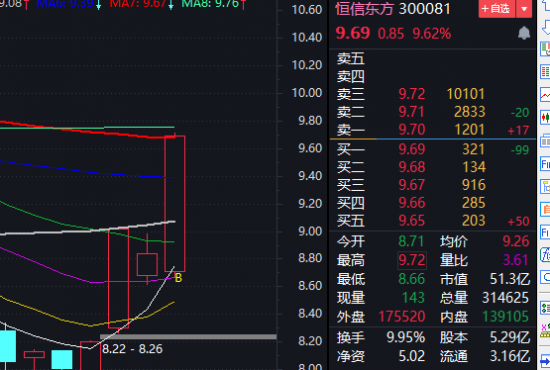Click the price alert bell icon
550x370 pixels.
pyautogui.click(x=524, y=33)
